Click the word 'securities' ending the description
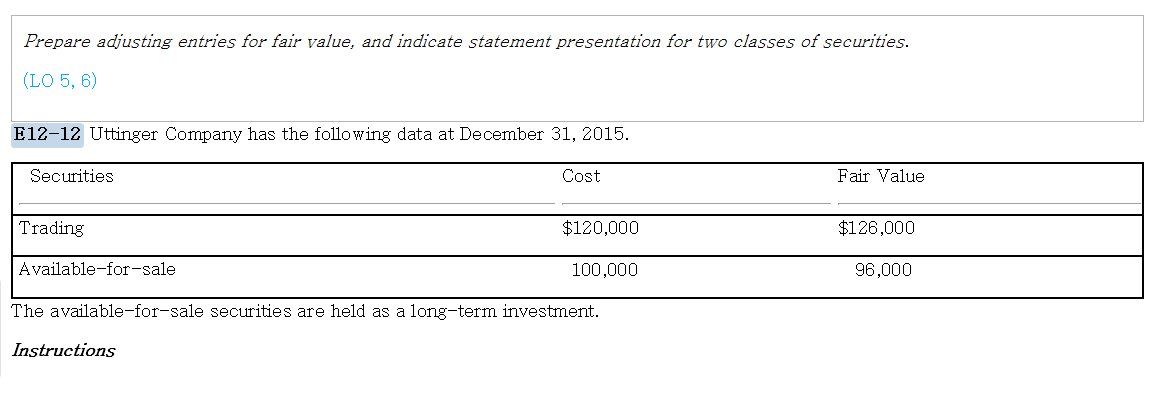1156x404 pixels. pos(866,42)
